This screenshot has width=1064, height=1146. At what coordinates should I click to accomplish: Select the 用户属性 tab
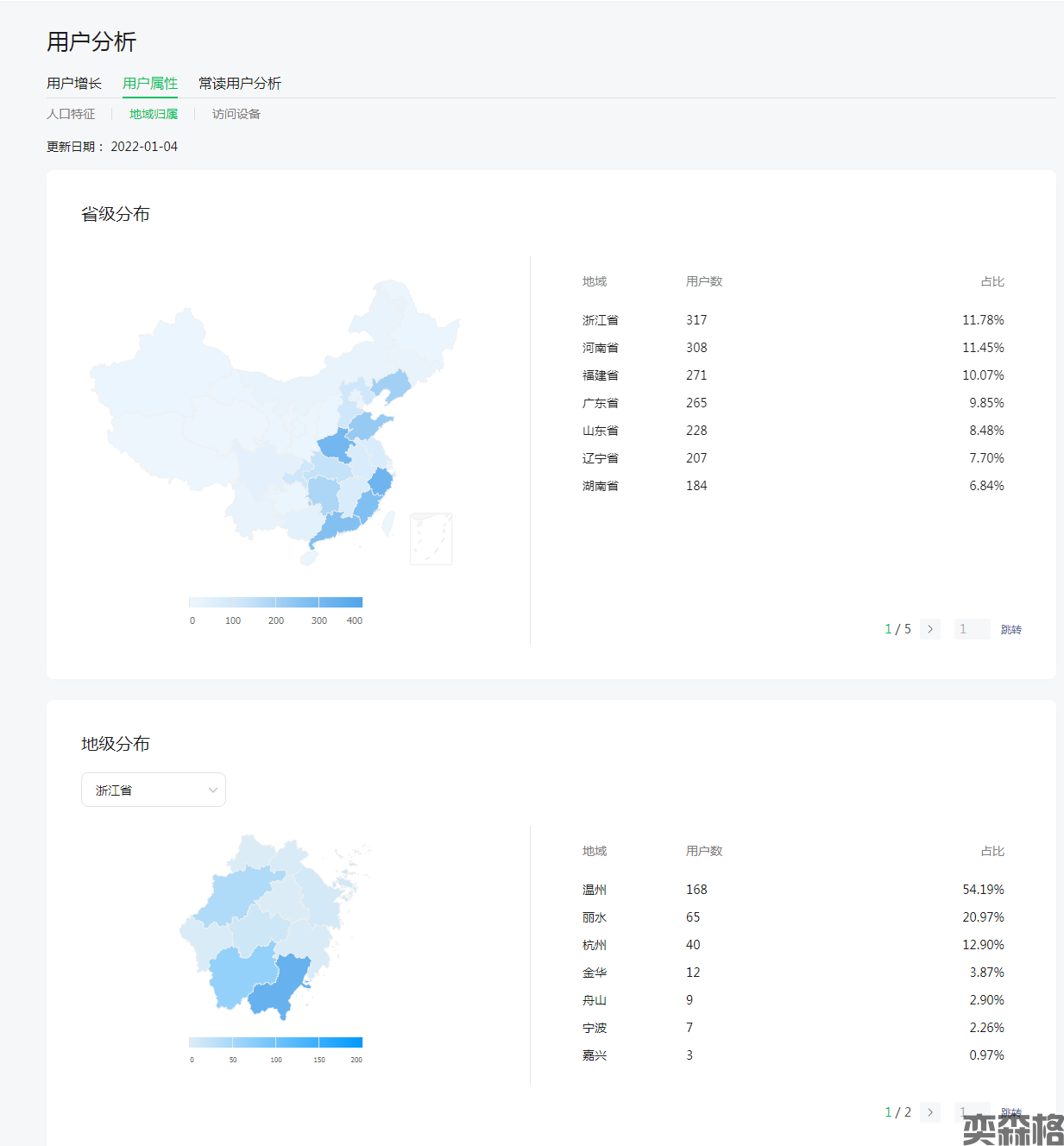click(x=150, y=84)
